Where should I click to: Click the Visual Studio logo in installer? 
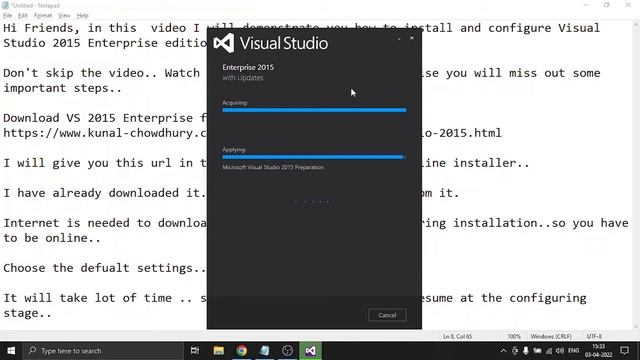click(x=224, y=43)
